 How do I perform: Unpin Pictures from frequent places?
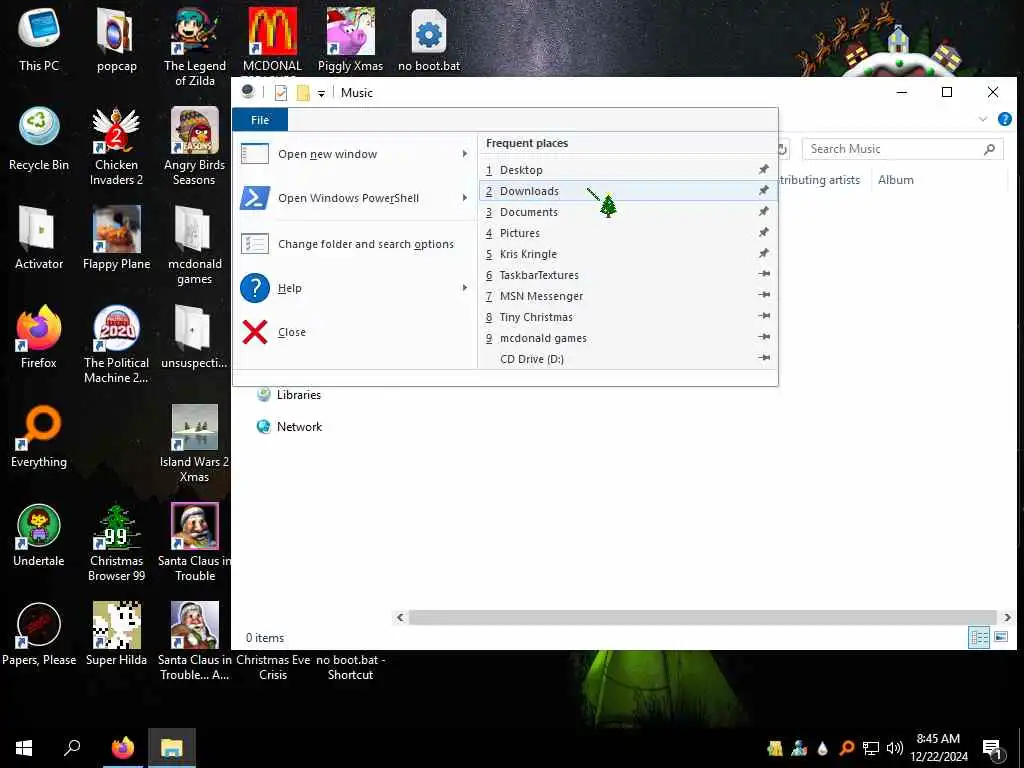pos(763,232)
